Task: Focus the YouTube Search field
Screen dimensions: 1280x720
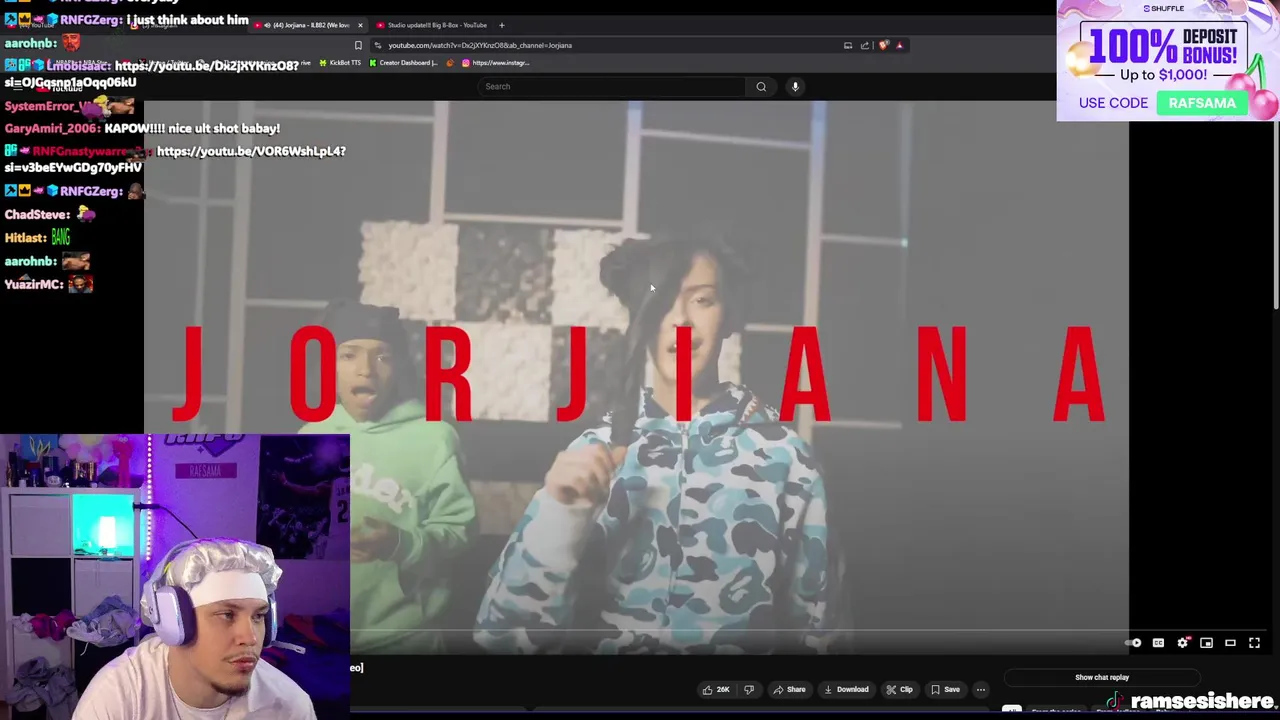Action: tap(612, 86)
